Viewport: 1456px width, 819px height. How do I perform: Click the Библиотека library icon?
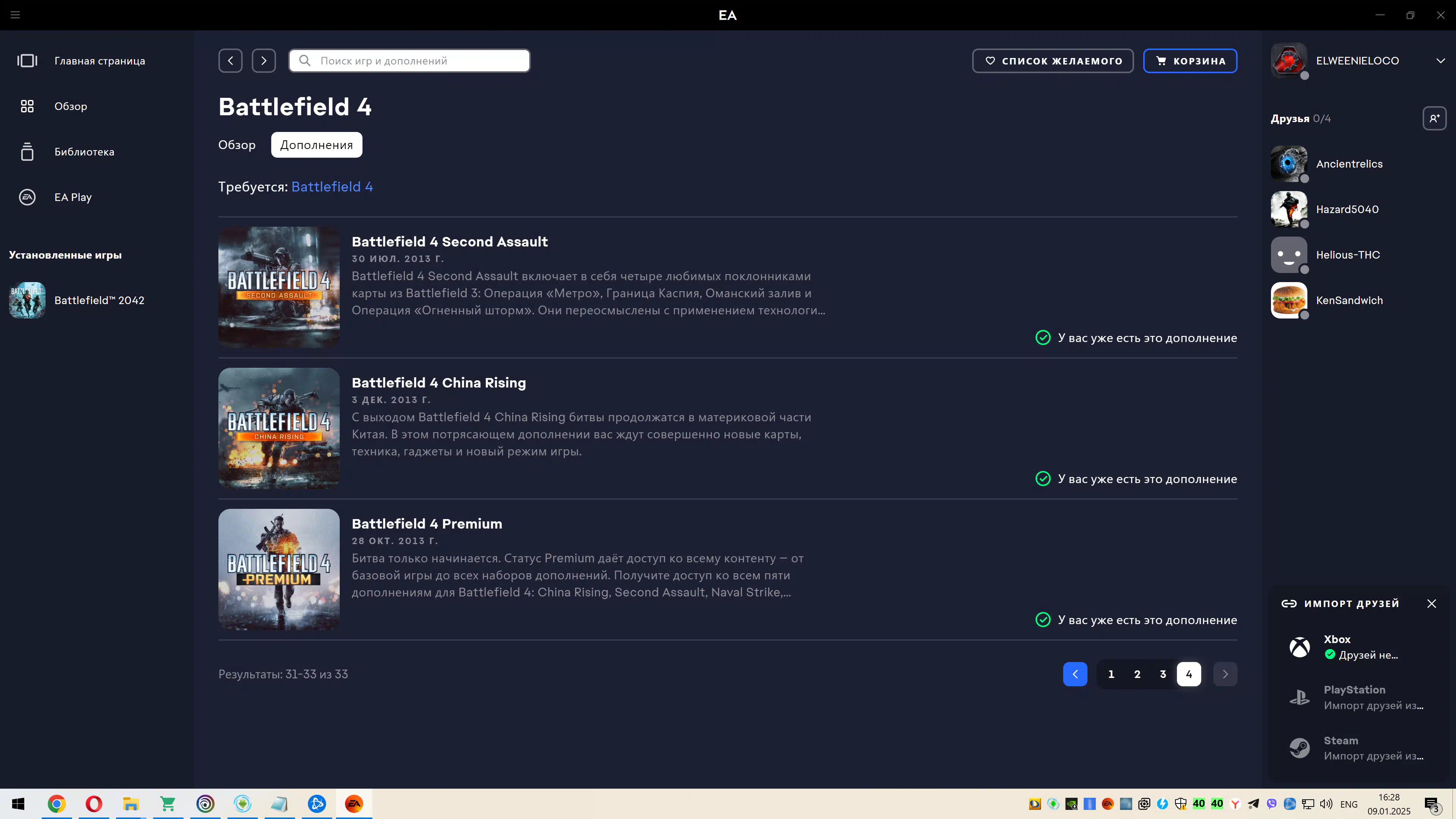27,152
